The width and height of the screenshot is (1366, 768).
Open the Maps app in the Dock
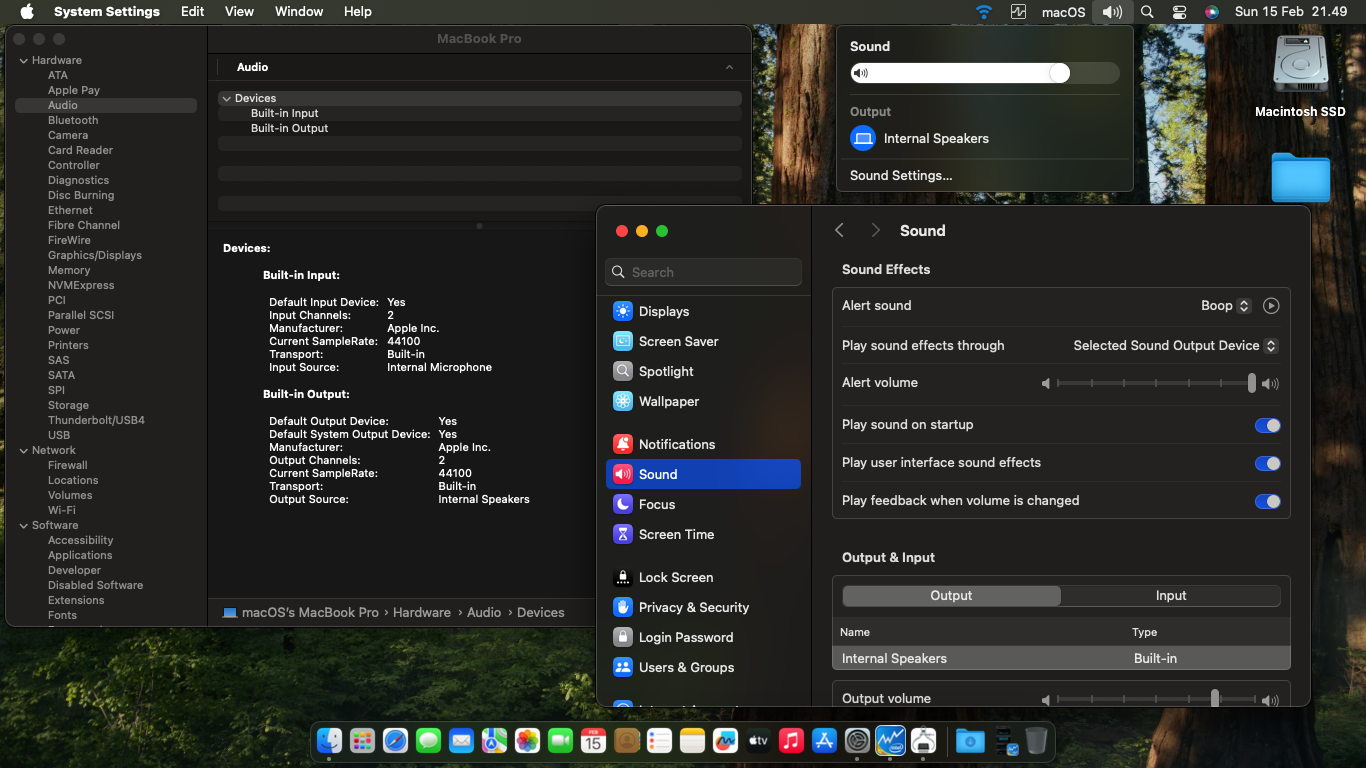pyautogui.click(x=494, y=741)
